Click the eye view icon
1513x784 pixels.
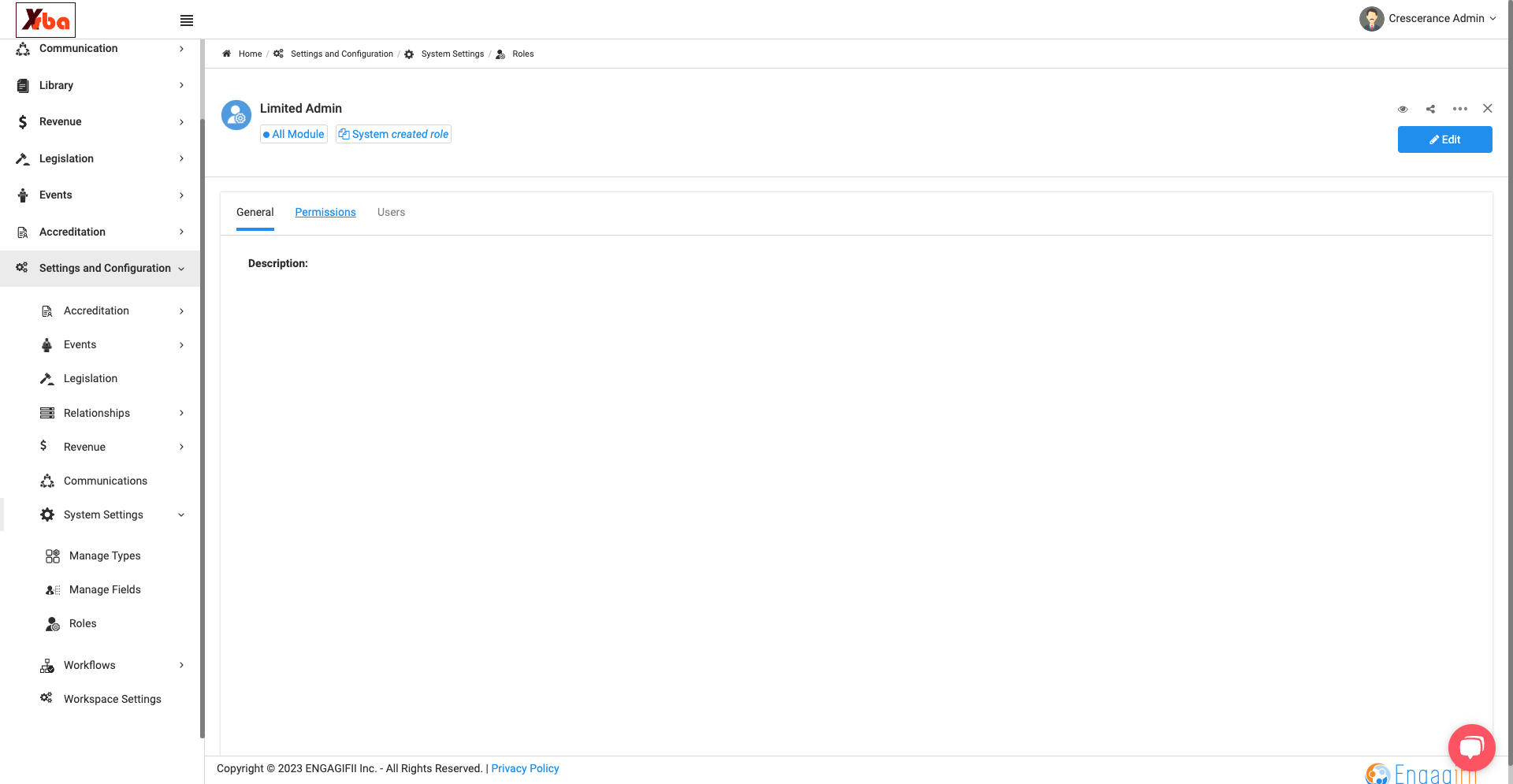1403,109
